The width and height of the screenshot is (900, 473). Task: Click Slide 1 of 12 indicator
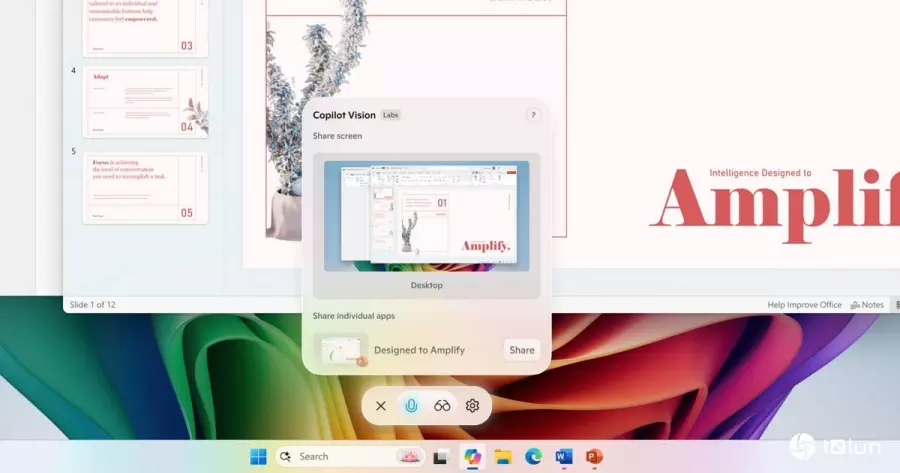[x=92, y=305]
